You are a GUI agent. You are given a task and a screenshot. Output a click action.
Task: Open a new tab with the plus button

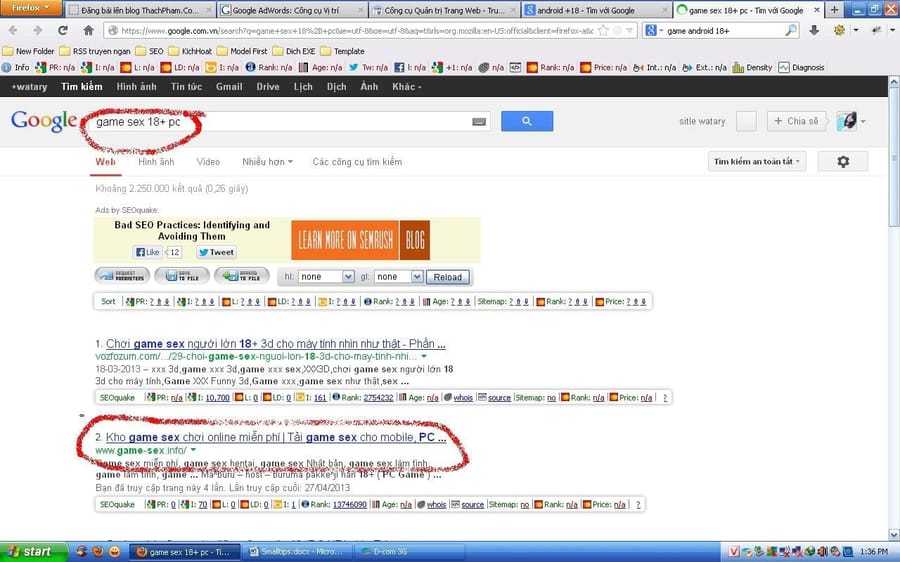click(x=835, y=10)
